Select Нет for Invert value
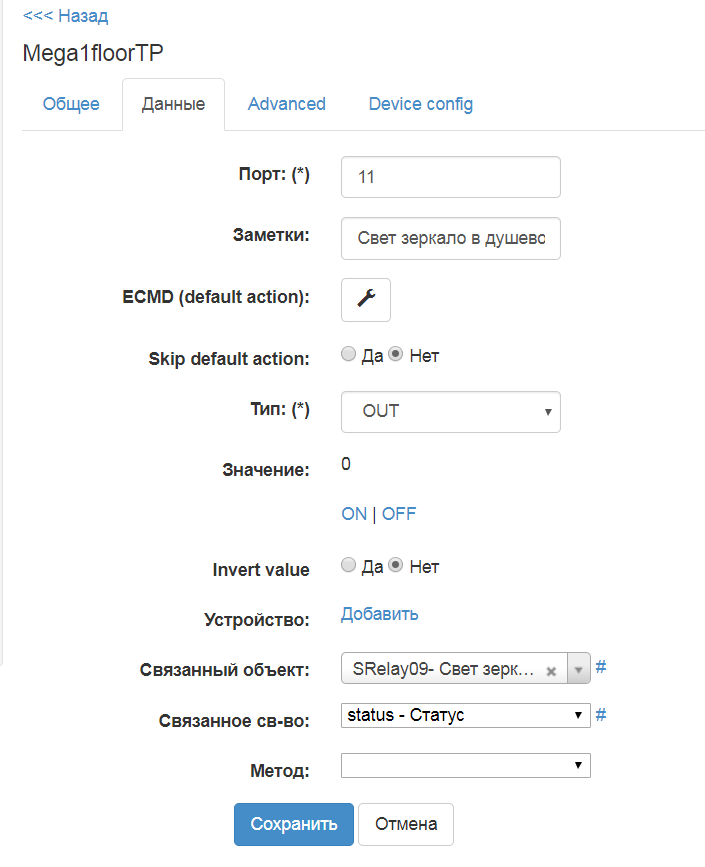Screen dimensions: 705x867 click(395, 565)
